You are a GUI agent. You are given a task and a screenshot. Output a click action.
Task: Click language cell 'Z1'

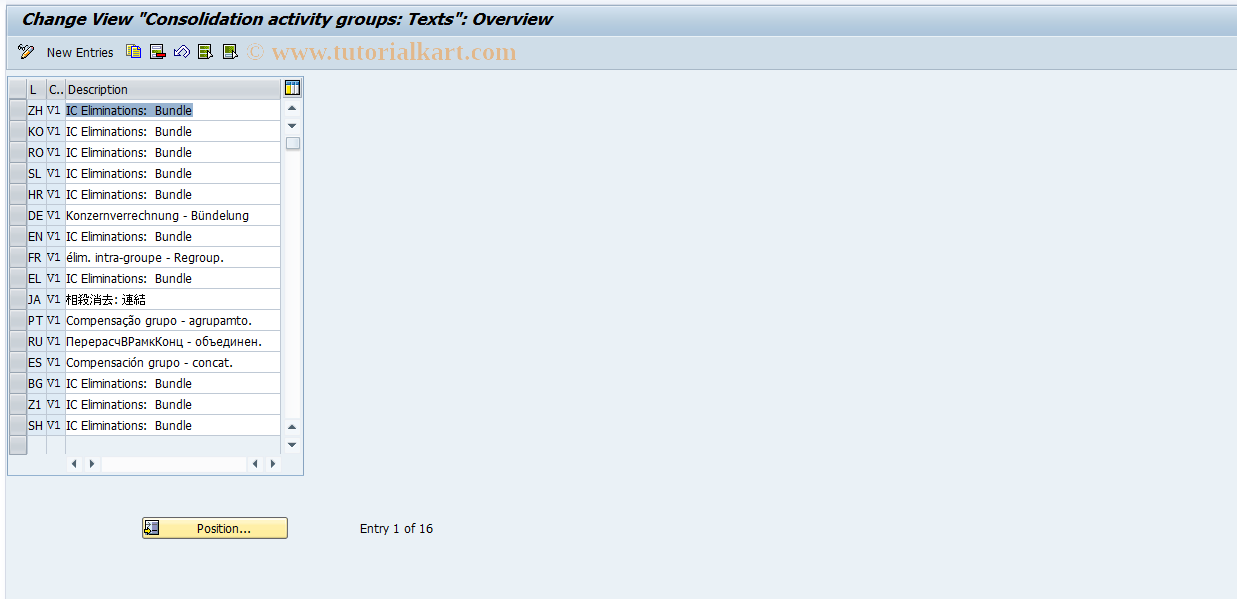click(36, 404)
